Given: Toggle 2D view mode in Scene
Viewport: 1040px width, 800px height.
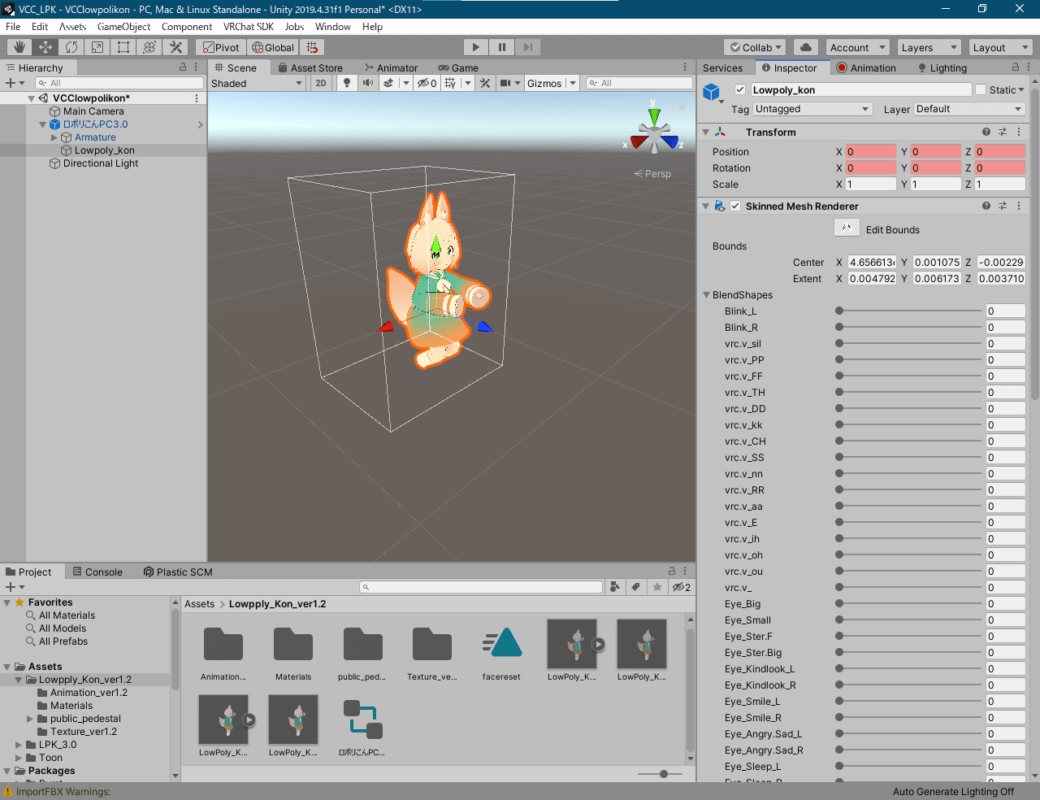Looking at the screenshot, I should [x=321, y=83].
